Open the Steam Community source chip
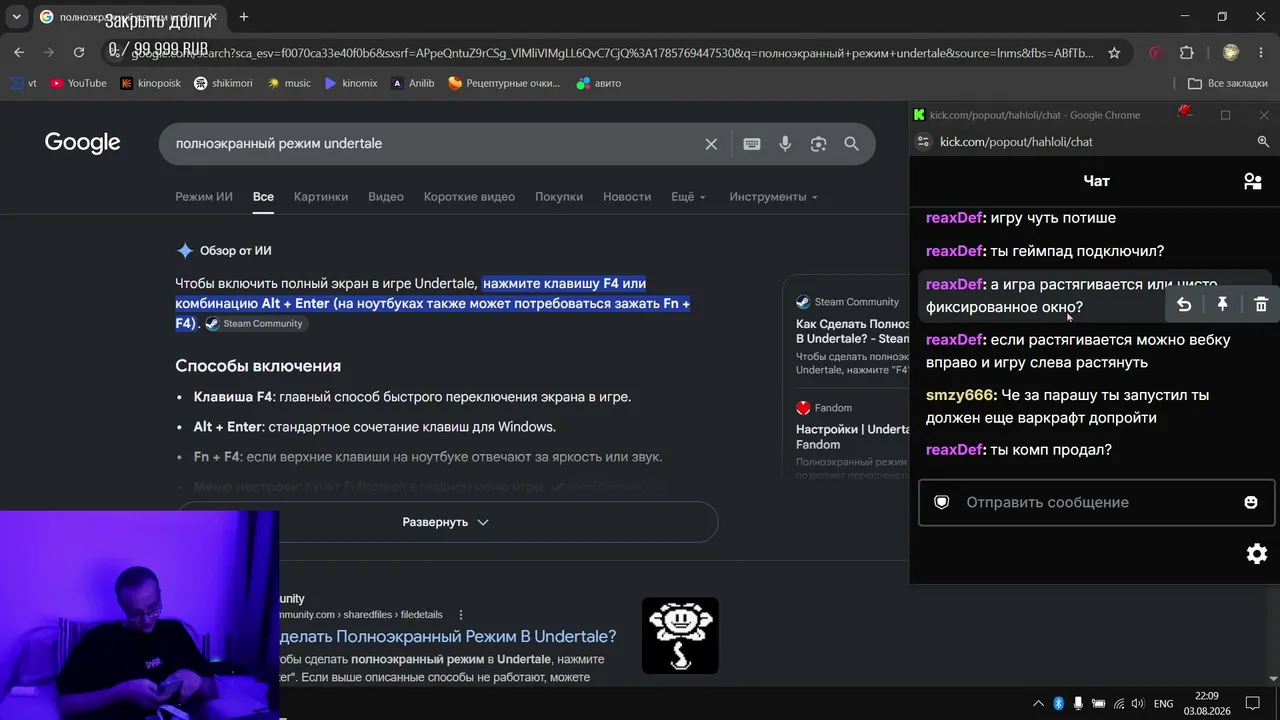 click(x=255, y=324)
